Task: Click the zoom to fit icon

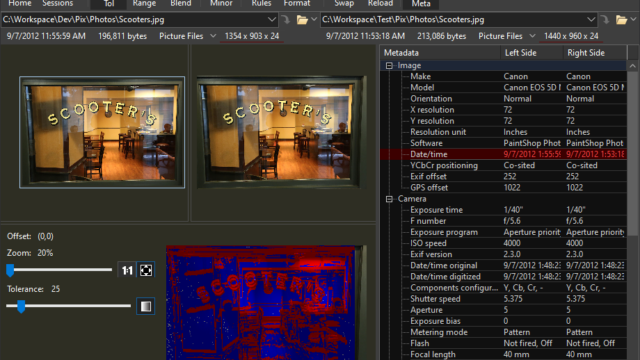Action: (146, 270)
